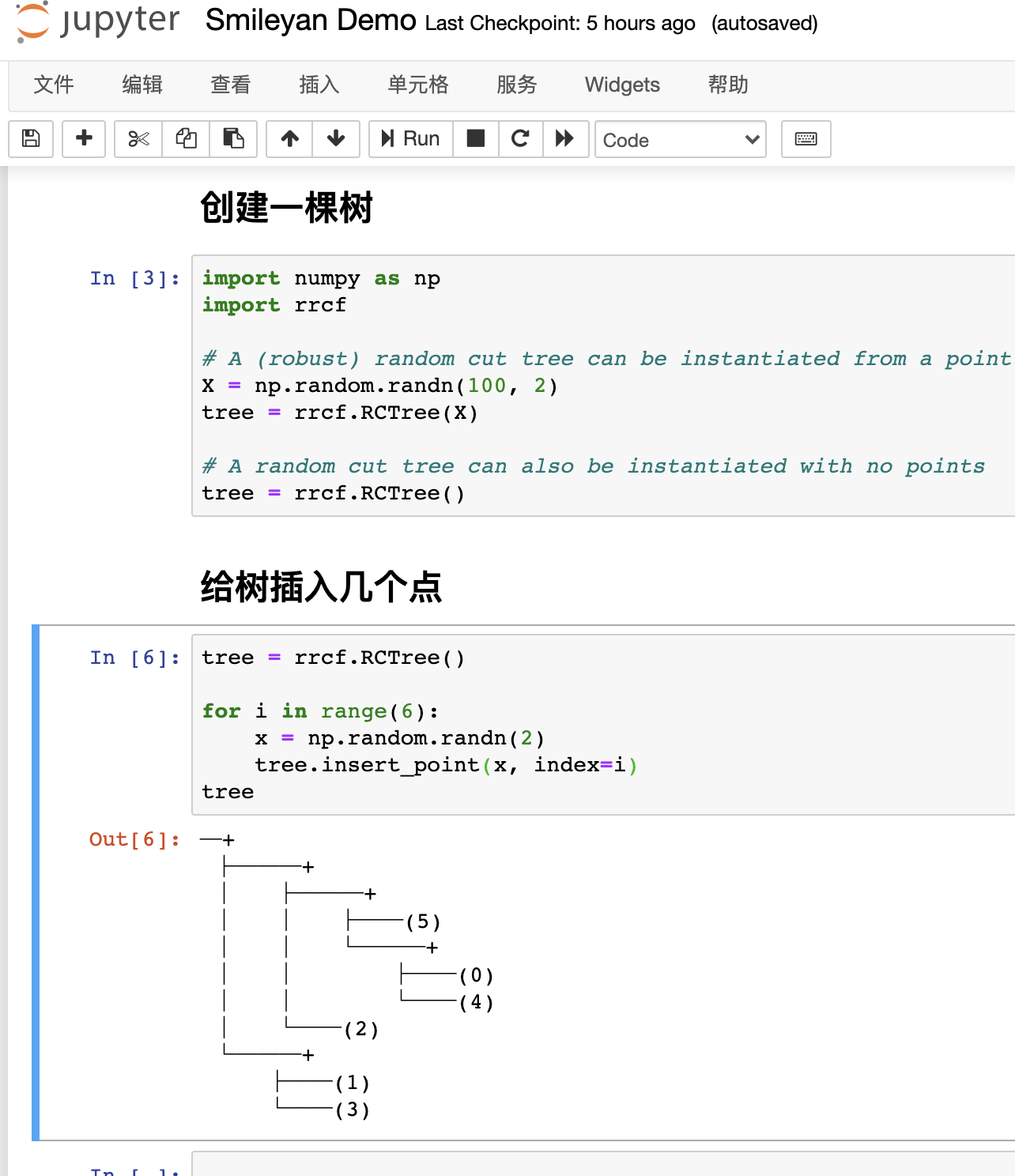Open the 服务 menu
Screen dimensions: 1015x1176
pos(517,85)
